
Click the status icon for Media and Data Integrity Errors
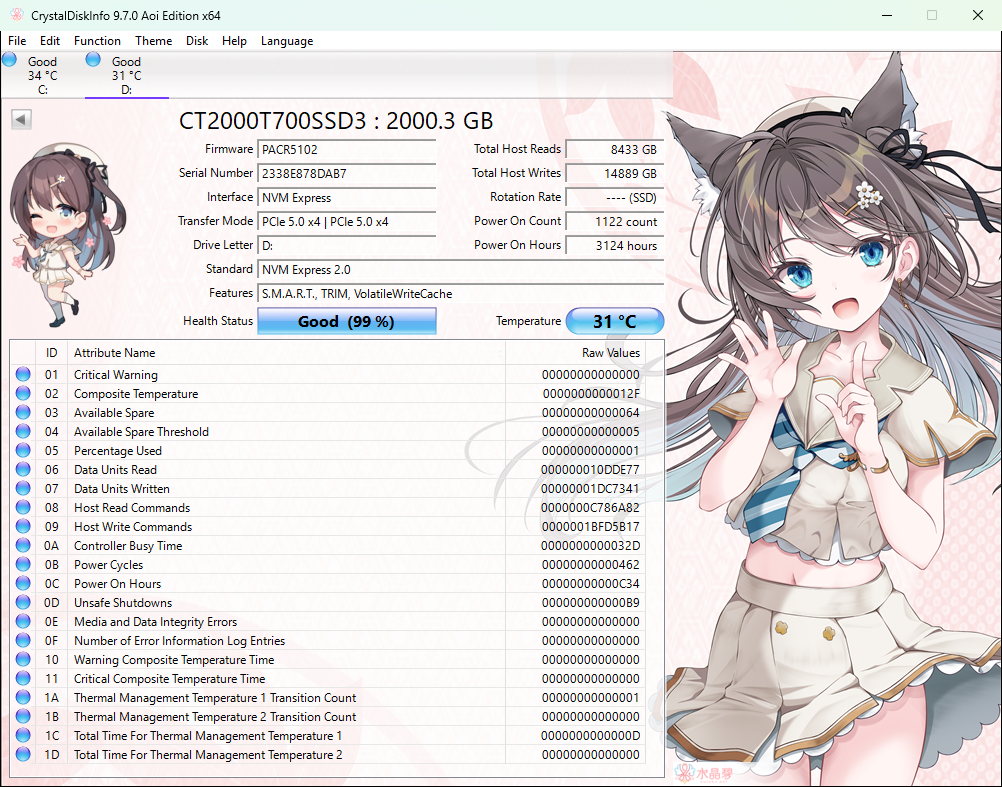coord(23,622)
